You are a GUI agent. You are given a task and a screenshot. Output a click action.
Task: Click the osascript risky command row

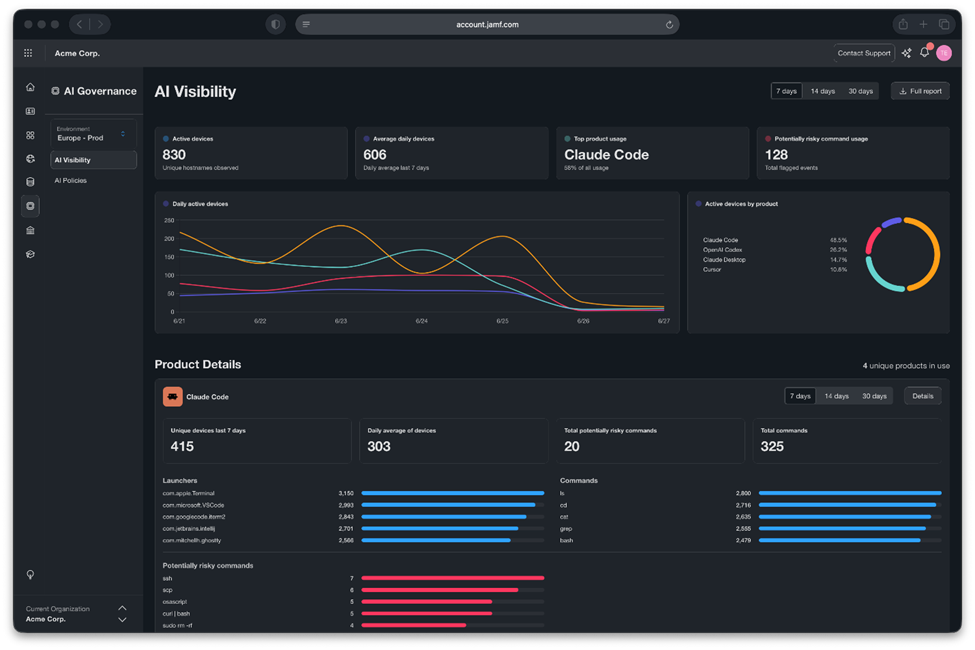coord(353,602)
